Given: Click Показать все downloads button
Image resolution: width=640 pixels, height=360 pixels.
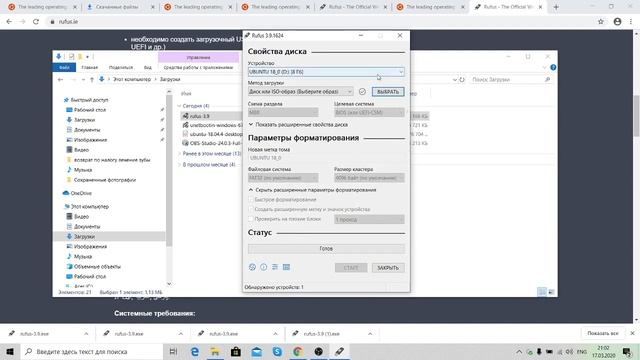Looking at the screenshot, I should 603,333.
